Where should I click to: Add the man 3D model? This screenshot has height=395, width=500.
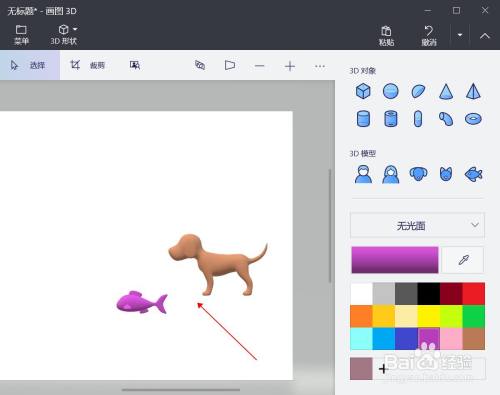[x=363, y=174]
